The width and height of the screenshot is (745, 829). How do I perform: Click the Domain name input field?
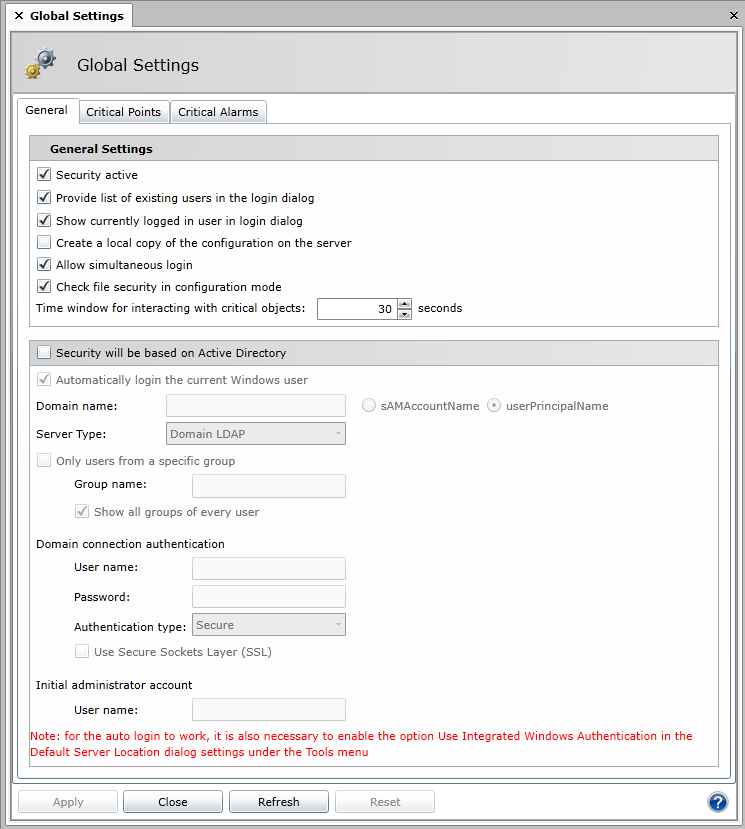point(255,405)
